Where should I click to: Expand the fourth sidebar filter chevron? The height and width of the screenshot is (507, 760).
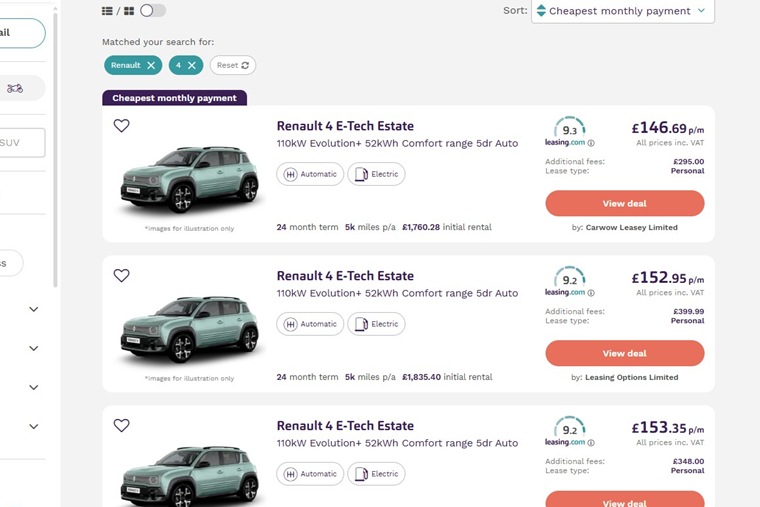pos(33,427)
